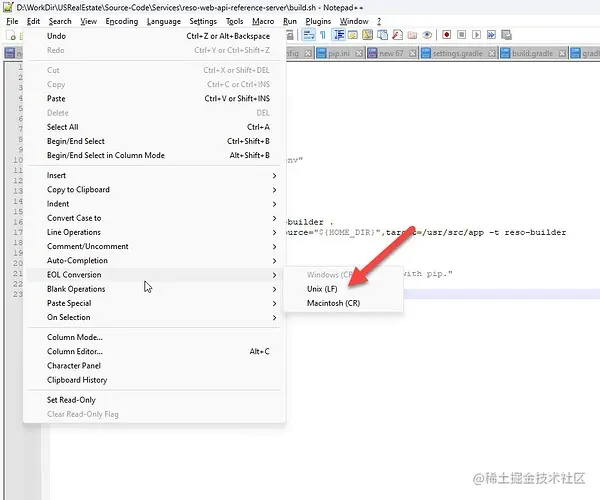Close the settings.gradle tab
600x500 pixels.
tap(492, 54)
